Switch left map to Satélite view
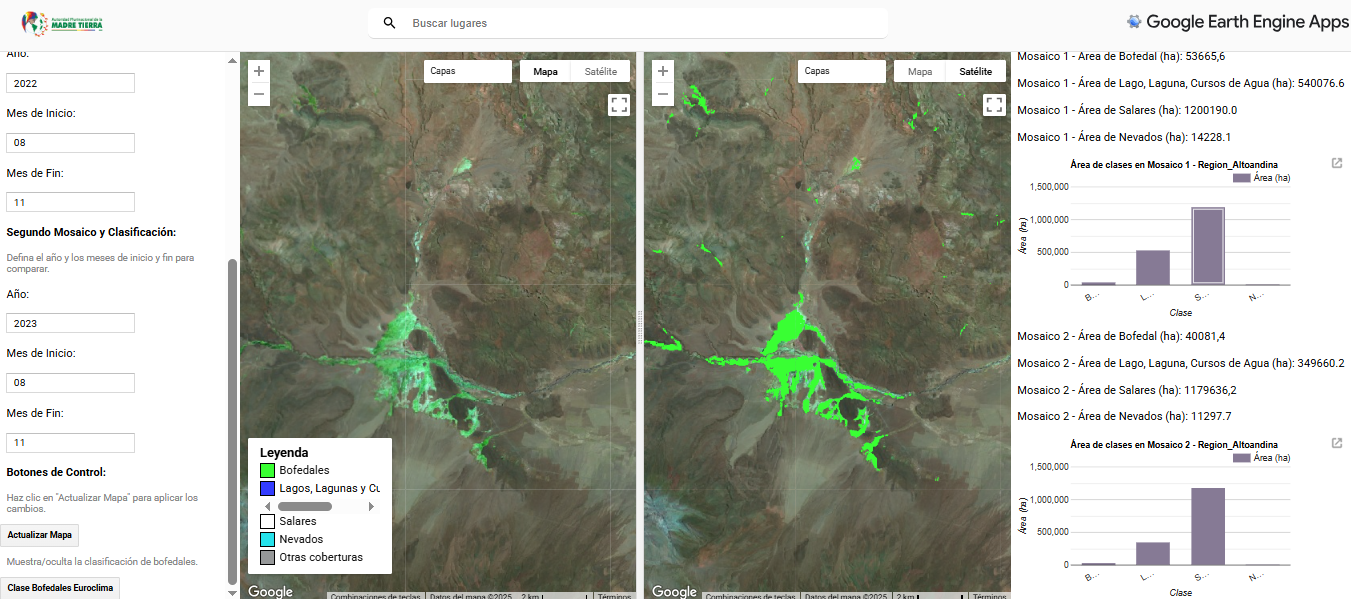This screenshot has width=1351, height=599. click(601, 72)
